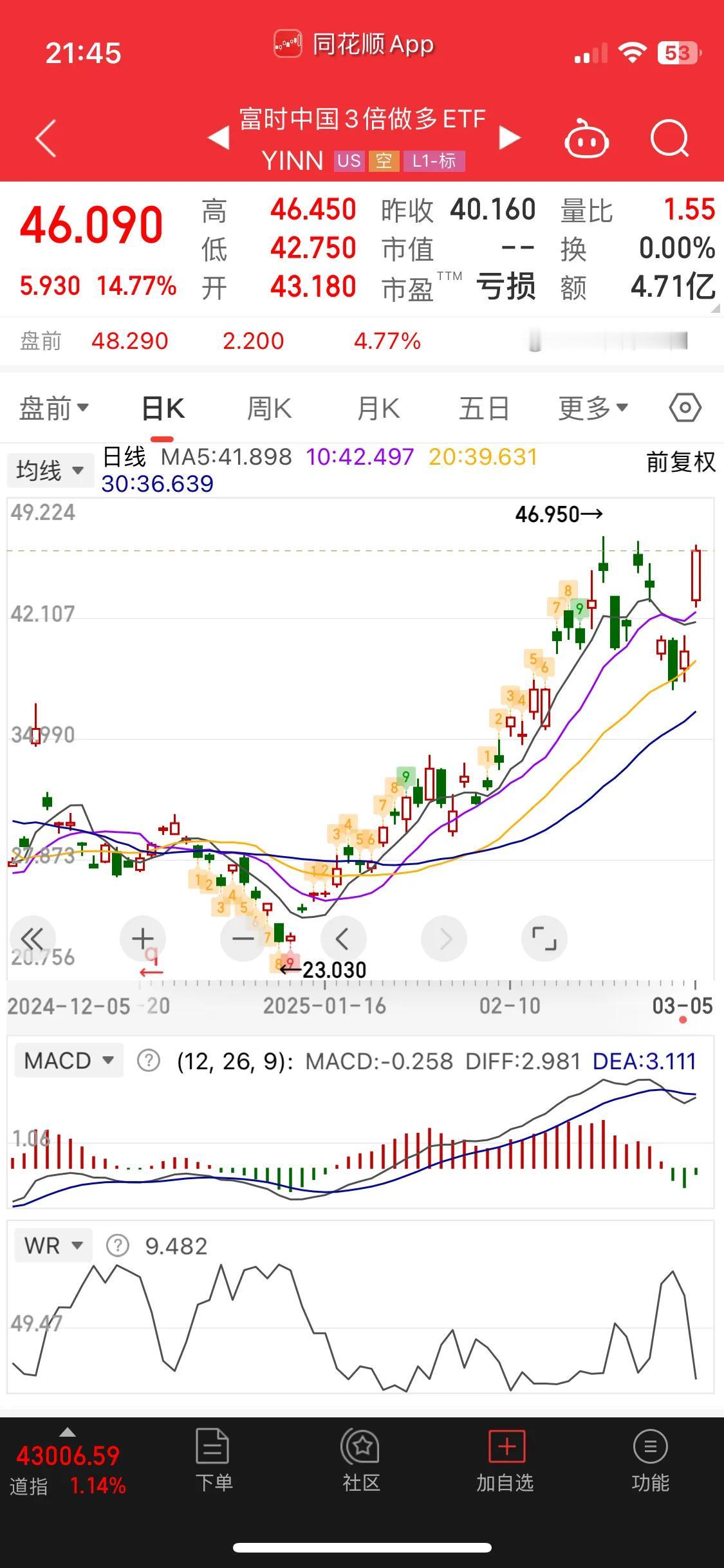Image resolution: width=724 pixels, height=1568 pixels.
Task: Tap current price 46.090
Action: pos(91,225)
